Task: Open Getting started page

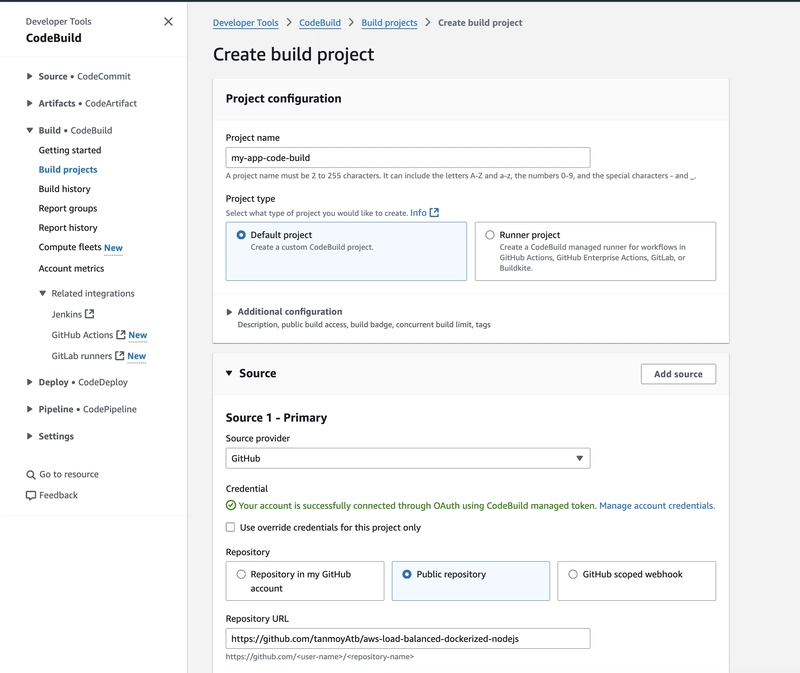Action: coord(70,150)
